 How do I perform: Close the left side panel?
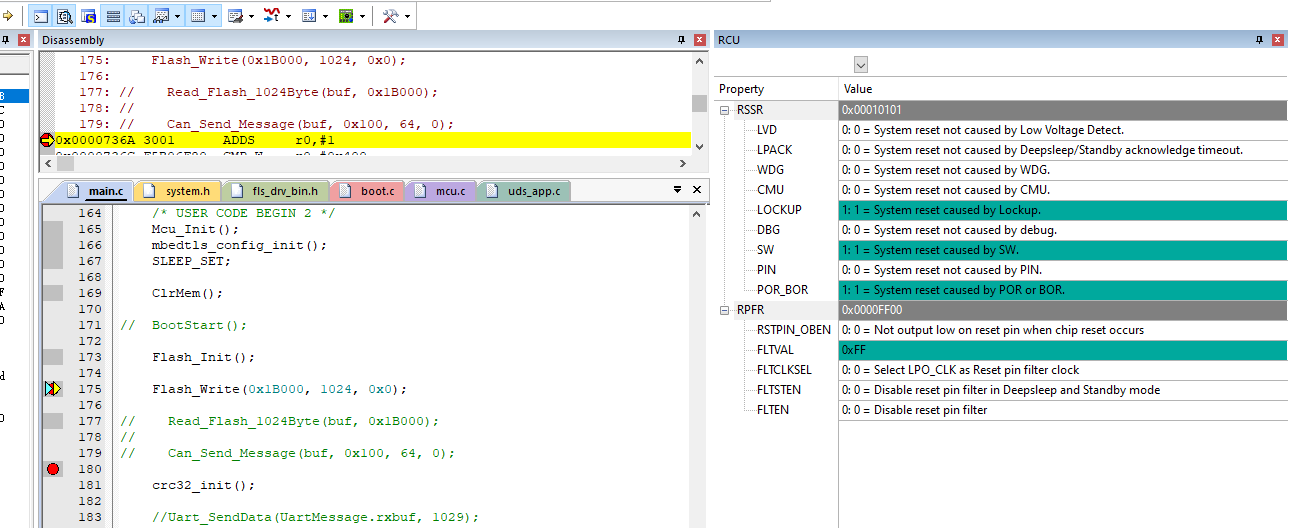[23, 40]
